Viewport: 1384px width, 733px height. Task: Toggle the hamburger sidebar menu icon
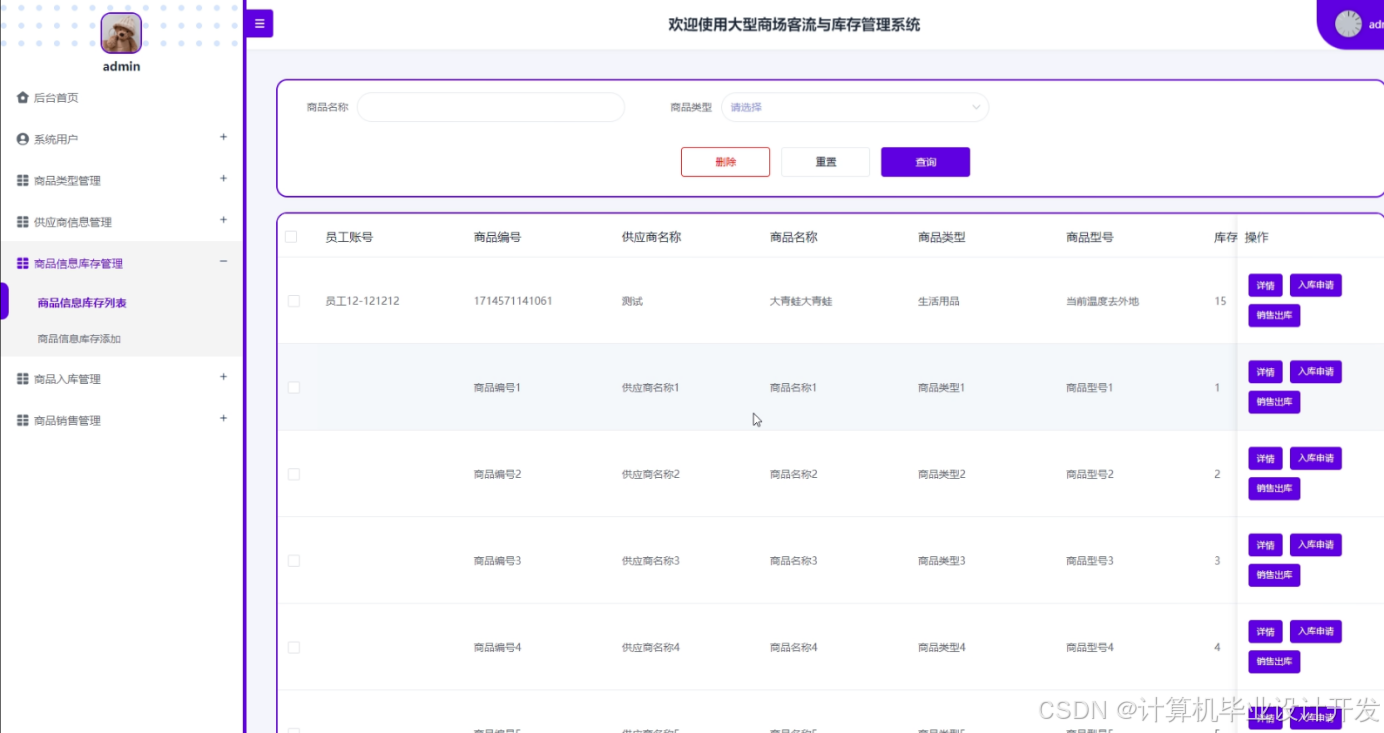click(x=259, y=23)
